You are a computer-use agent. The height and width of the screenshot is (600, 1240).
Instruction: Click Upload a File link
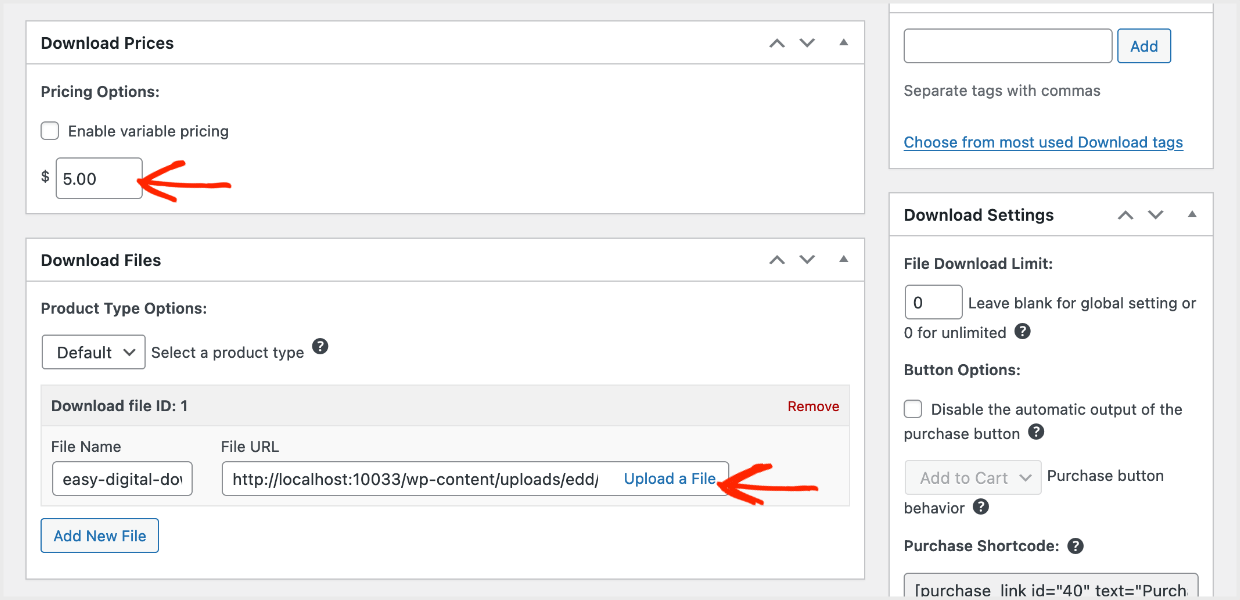[669, 479]
